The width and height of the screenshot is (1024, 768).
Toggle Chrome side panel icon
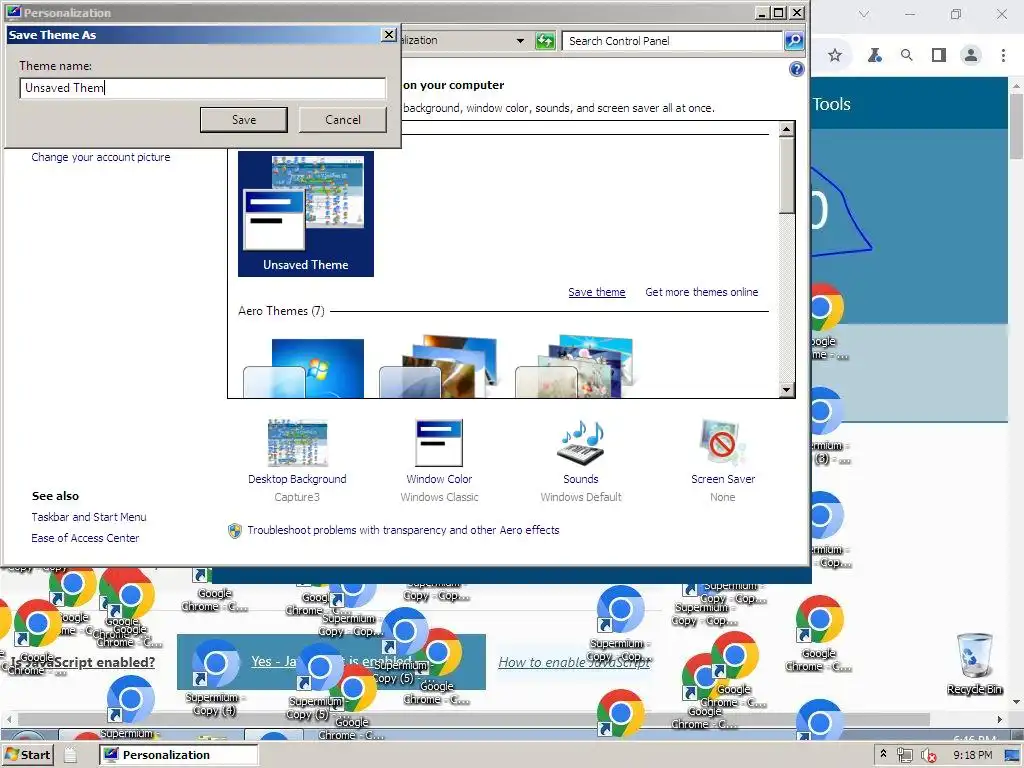(938, 56)
